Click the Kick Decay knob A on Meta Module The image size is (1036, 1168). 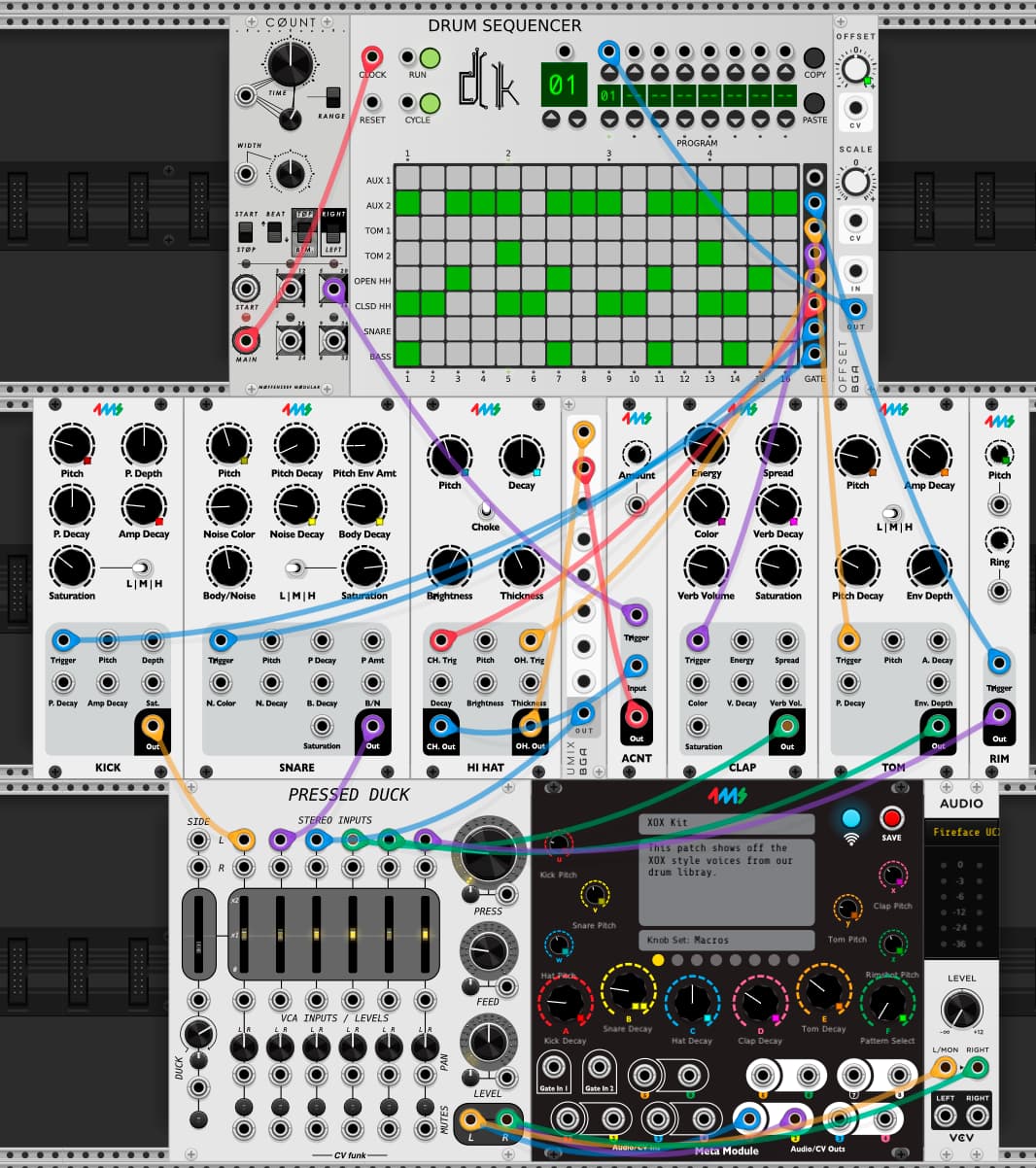click(x=565, y=1002)
